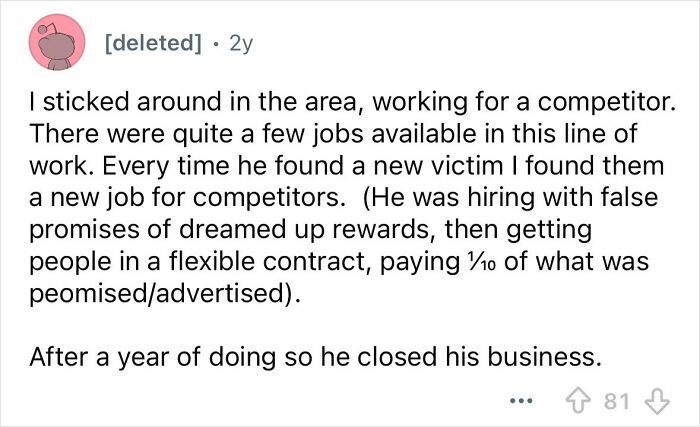This screenshot has height=427, width=700.
Task: Click the 2y timestamp
Action: [x=241, y=45]
